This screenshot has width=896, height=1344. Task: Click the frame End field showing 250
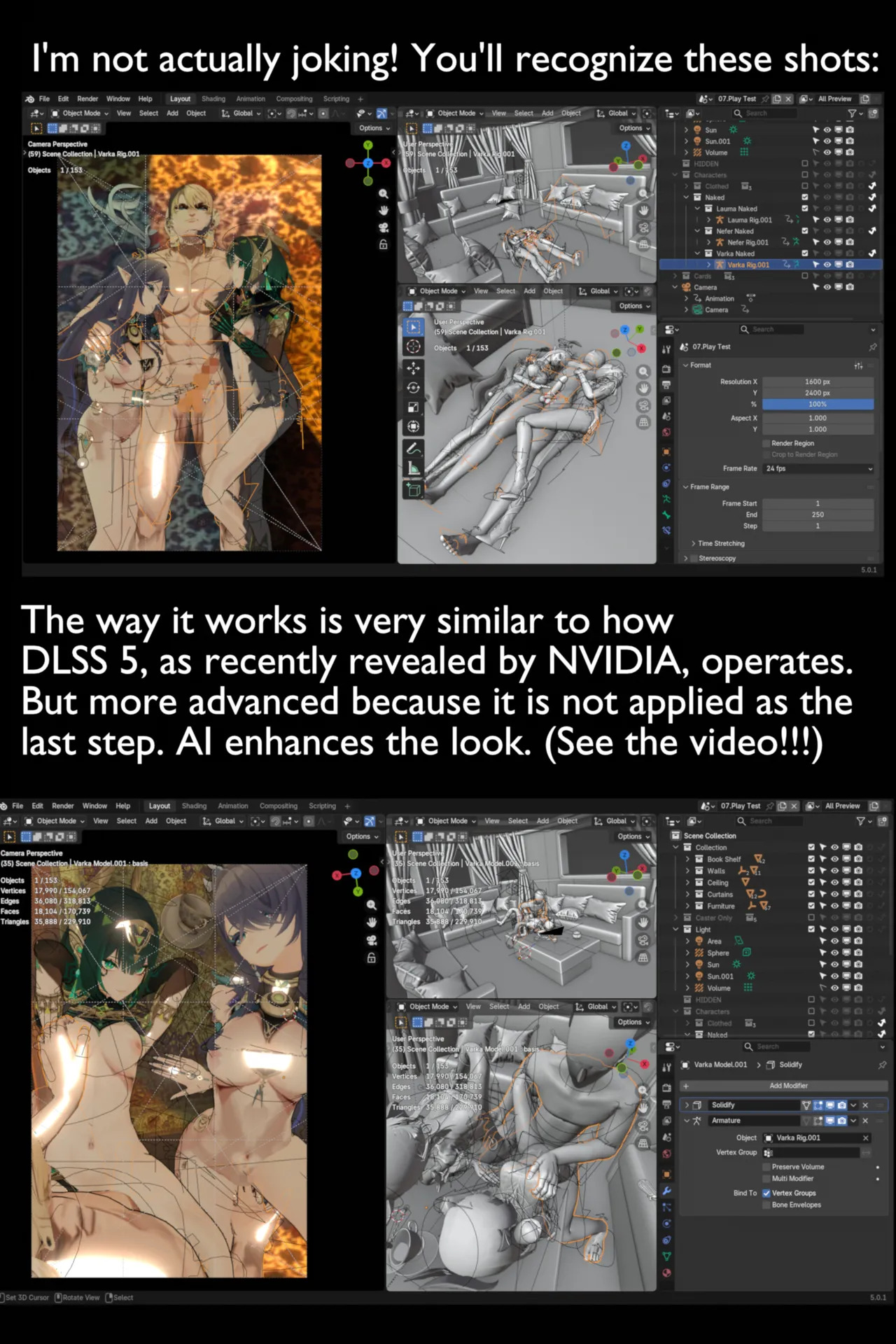pyautogui.click(x=818, y=514)
